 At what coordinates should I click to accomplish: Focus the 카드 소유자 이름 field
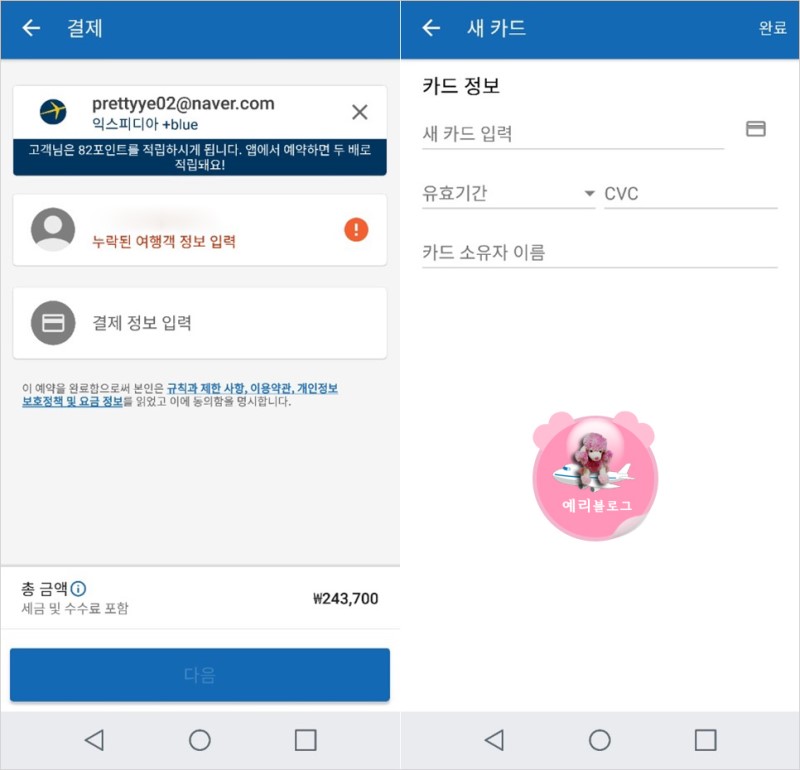coord(599,253)
